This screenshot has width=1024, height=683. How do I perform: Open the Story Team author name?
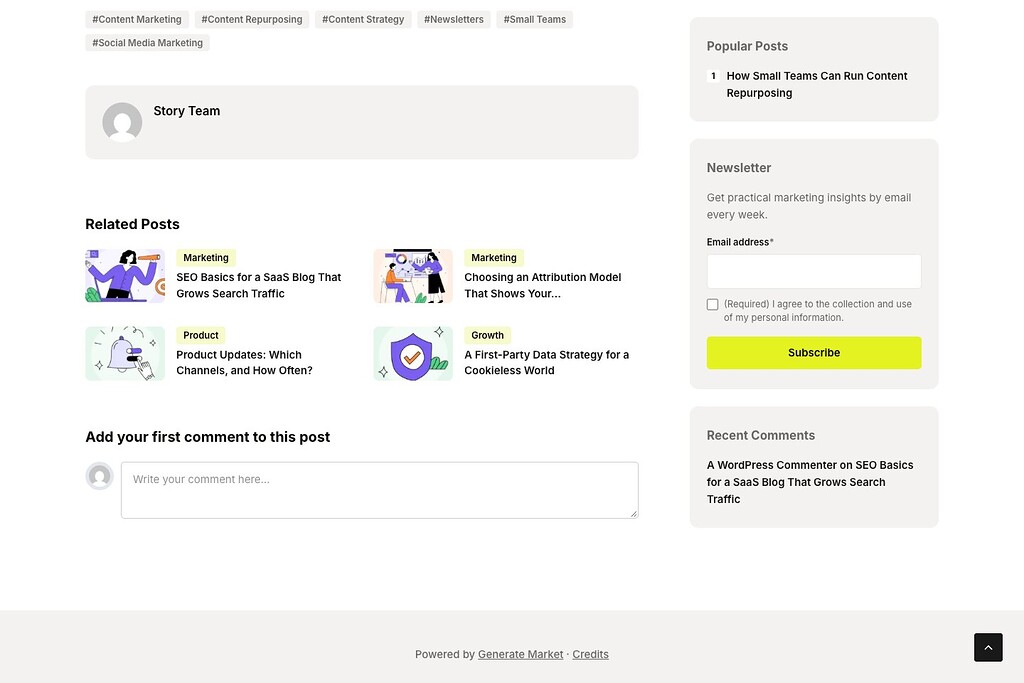coord(187,111)
